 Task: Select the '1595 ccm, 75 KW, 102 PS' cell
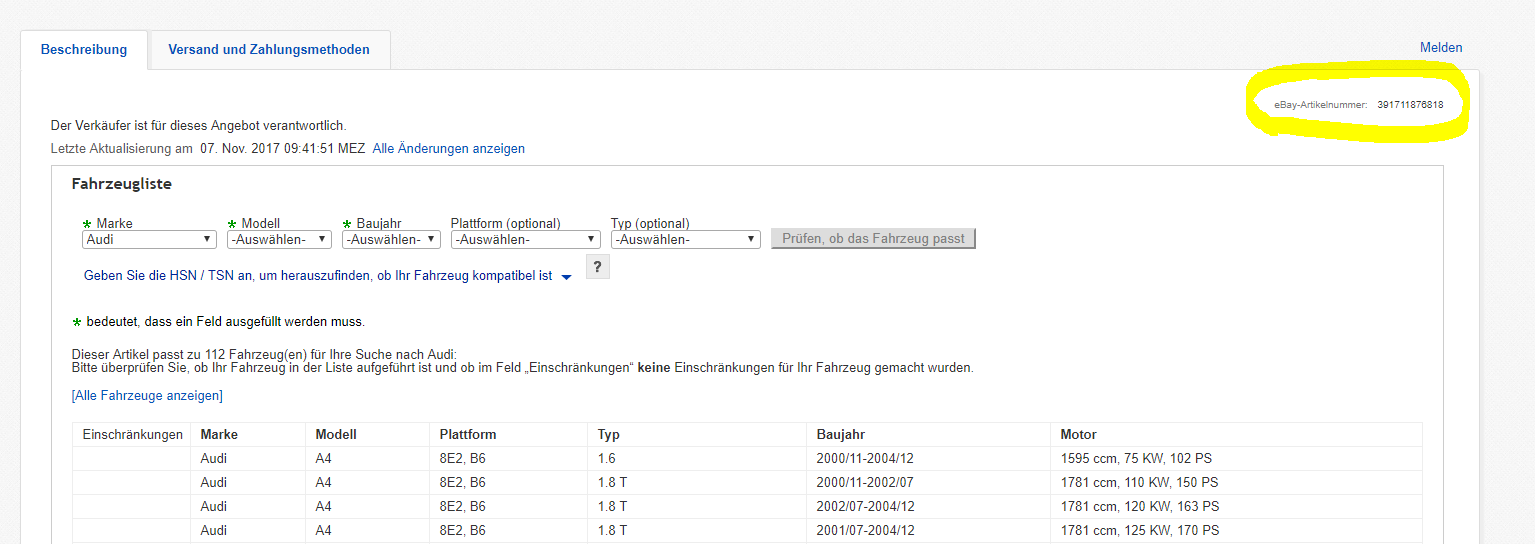click(x=1136, y=459)
